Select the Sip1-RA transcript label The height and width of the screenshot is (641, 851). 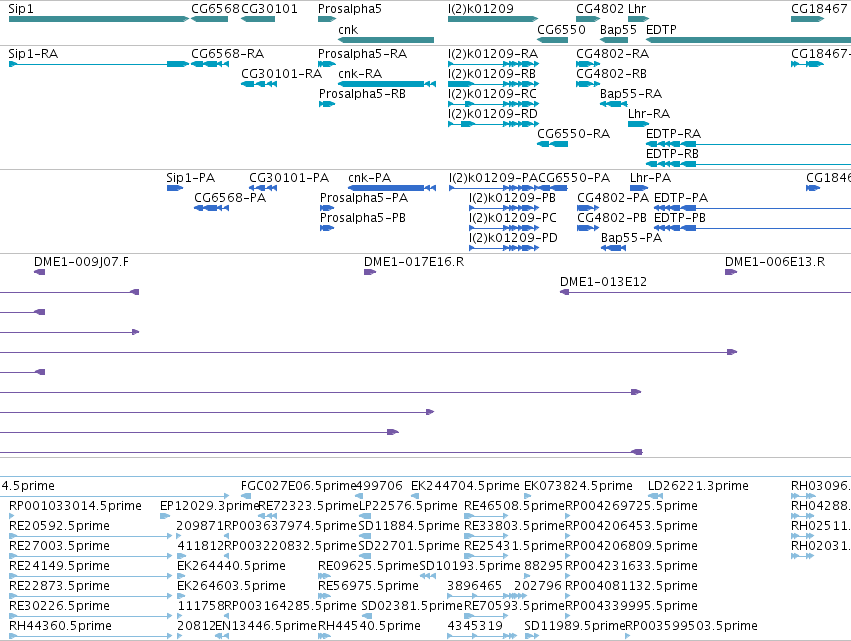(x=33, y=54)
